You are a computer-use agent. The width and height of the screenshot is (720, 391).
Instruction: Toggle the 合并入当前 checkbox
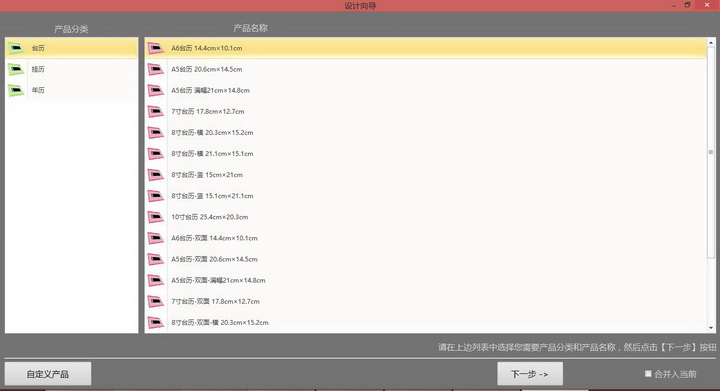pos(648,374)
